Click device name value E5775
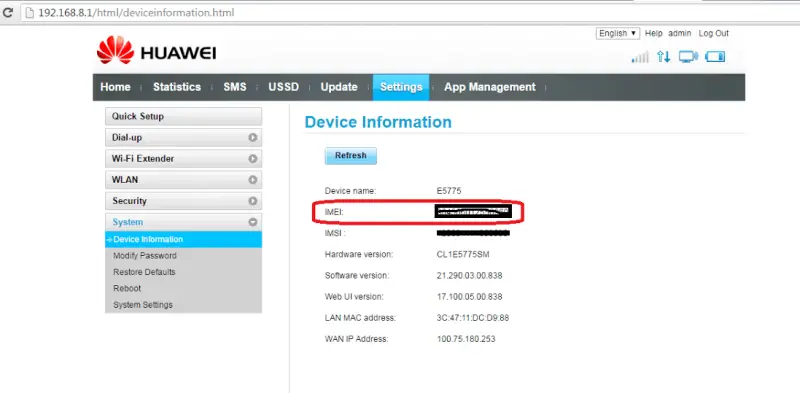 [x=449, y=191]
